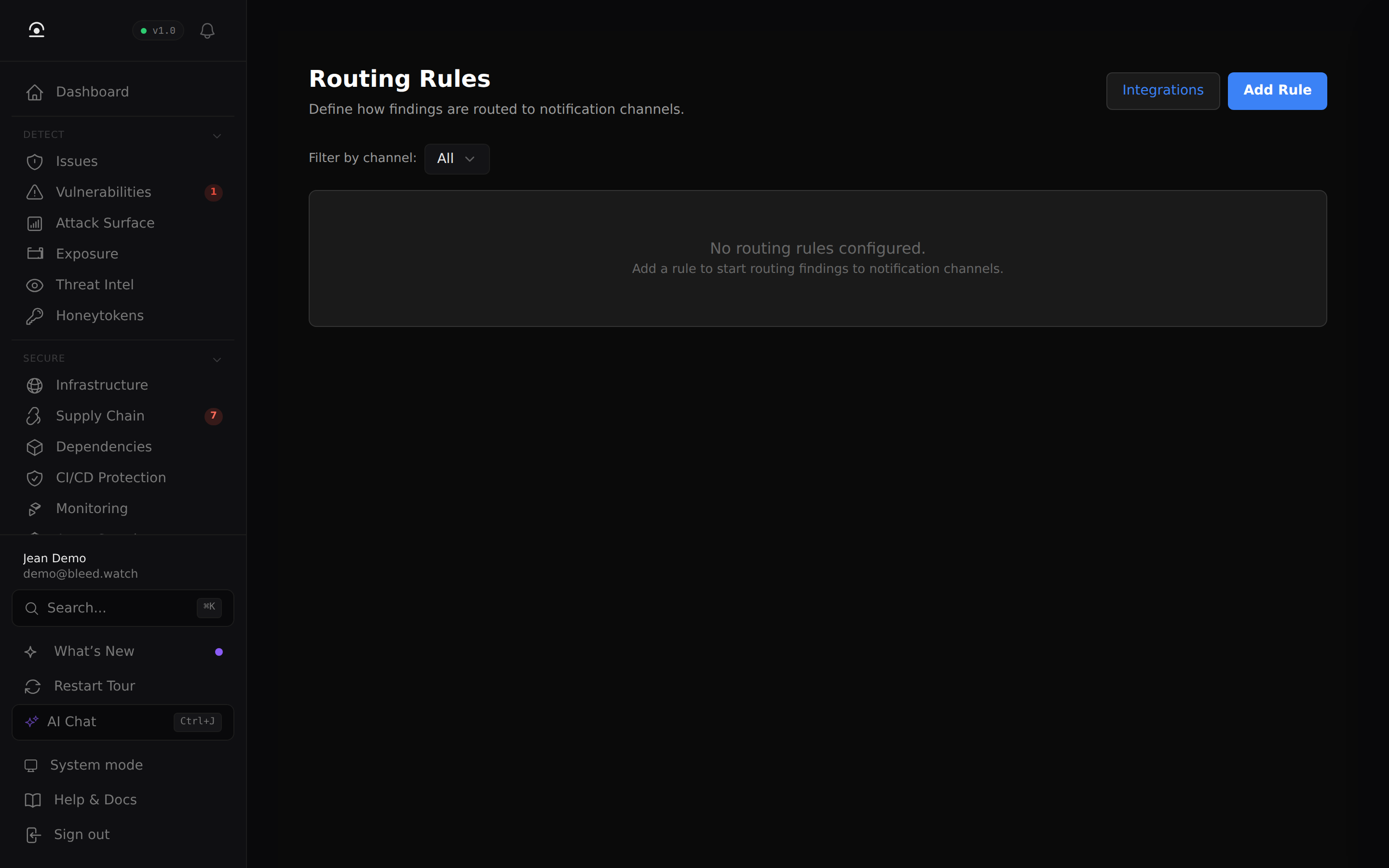Open the Dependencies page
The width and height of the screenshot is (1389, 868).
(123, 447)
